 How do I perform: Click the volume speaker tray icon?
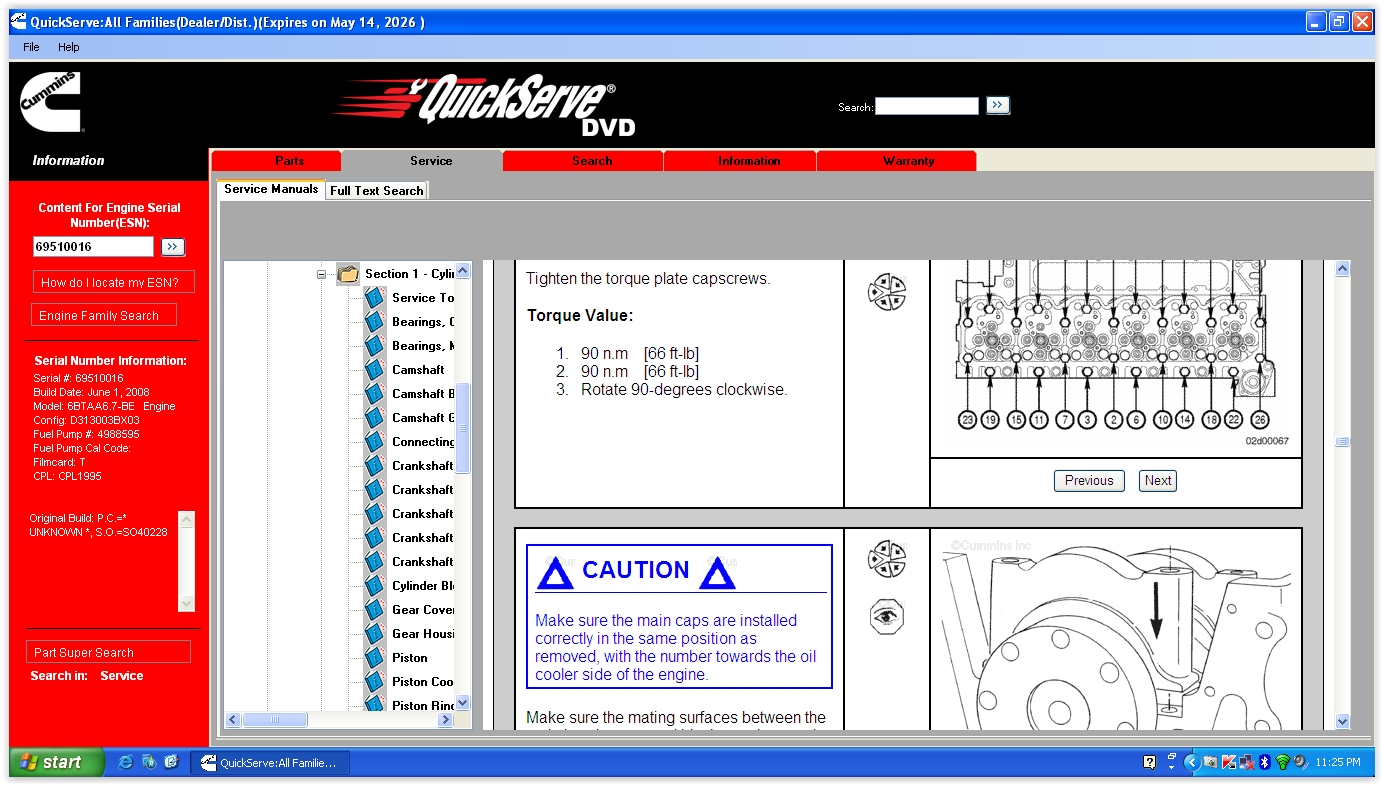pyautogui.click(x=1299, y=762)
